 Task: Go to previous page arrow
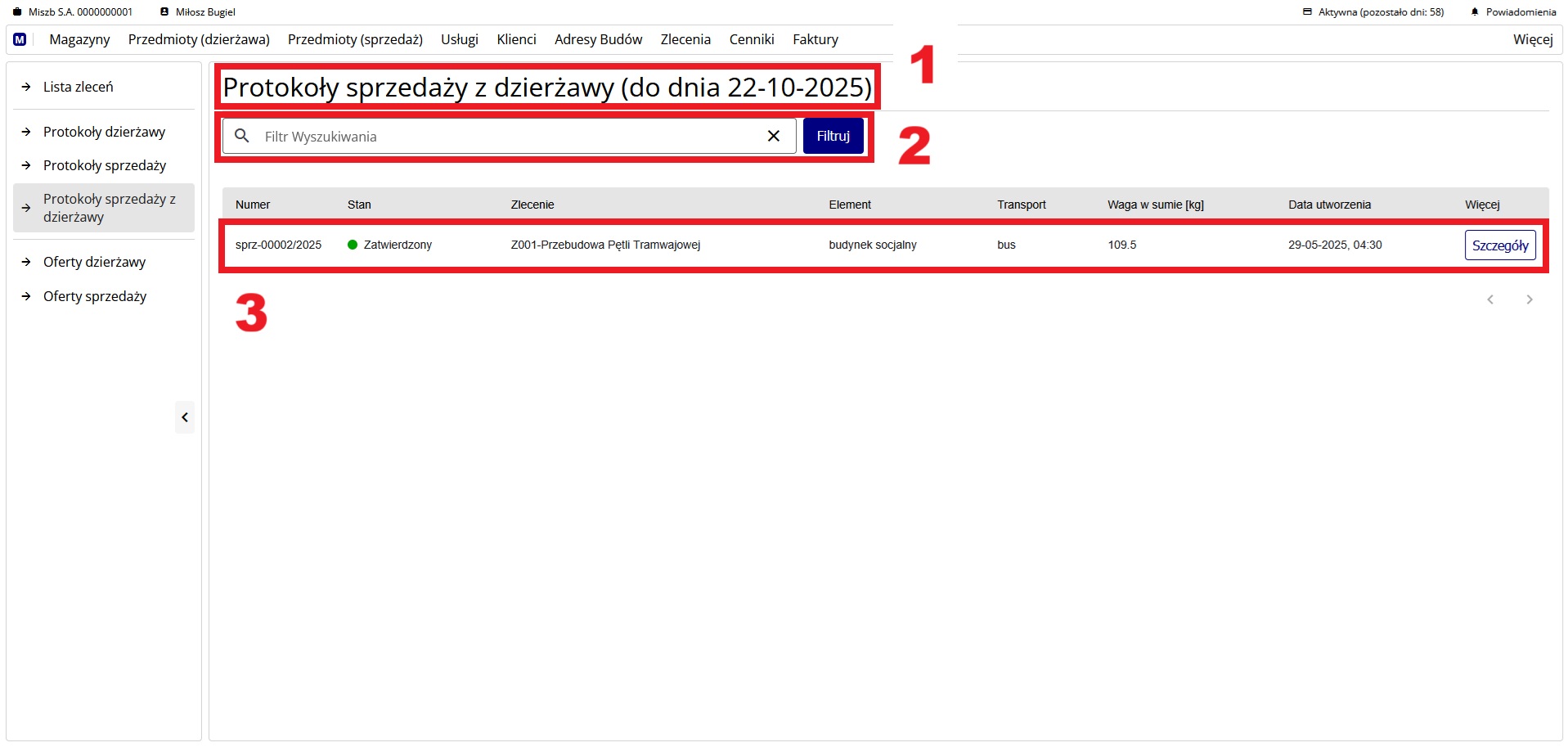[x=1489, y=299]
